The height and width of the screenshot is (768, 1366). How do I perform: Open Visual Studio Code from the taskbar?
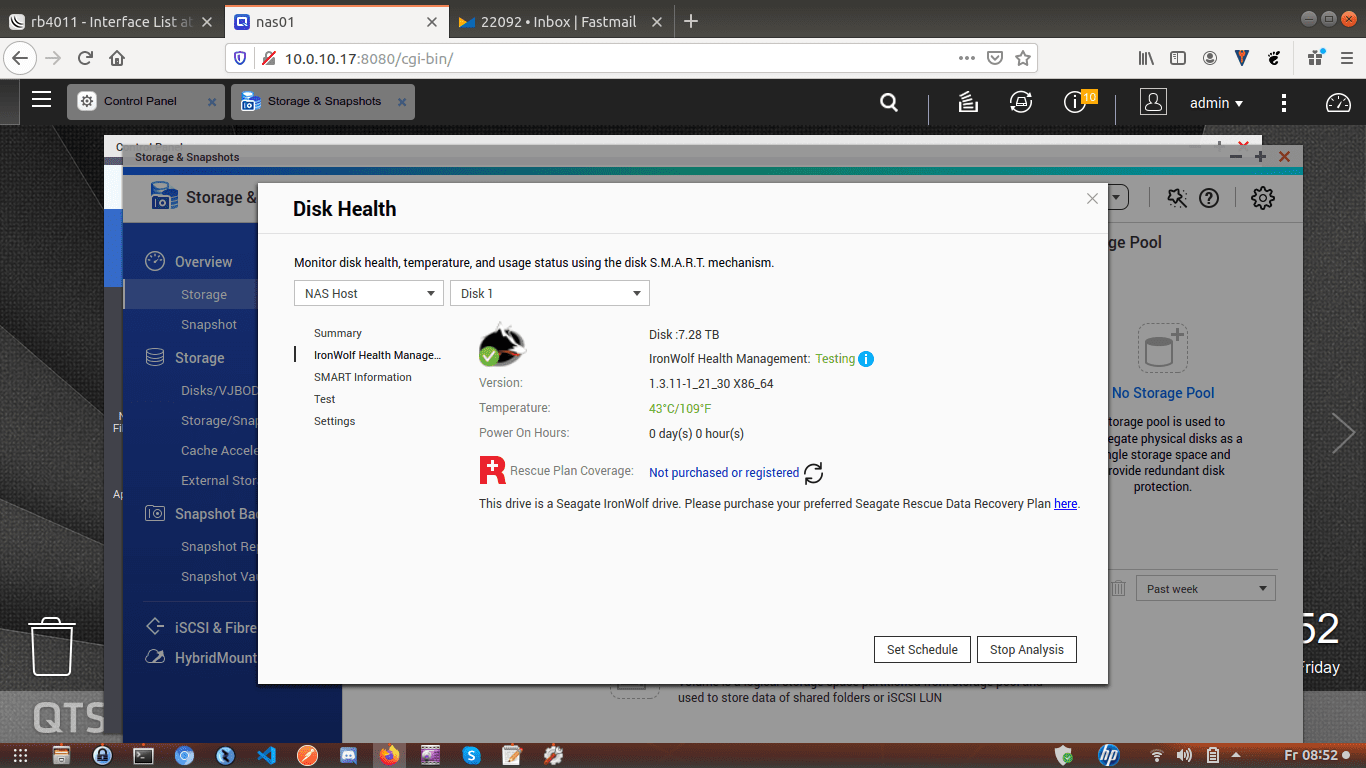pos(266,755)
